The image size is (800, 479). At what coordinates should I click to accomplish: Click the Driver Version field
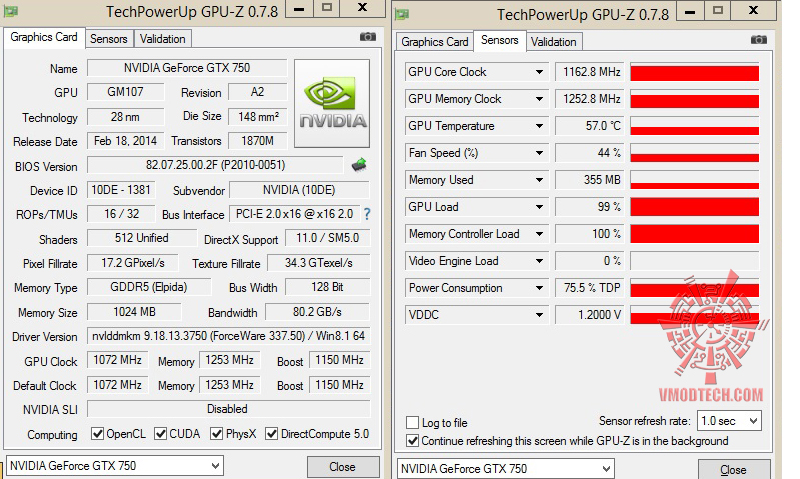[x=228, y=336]
